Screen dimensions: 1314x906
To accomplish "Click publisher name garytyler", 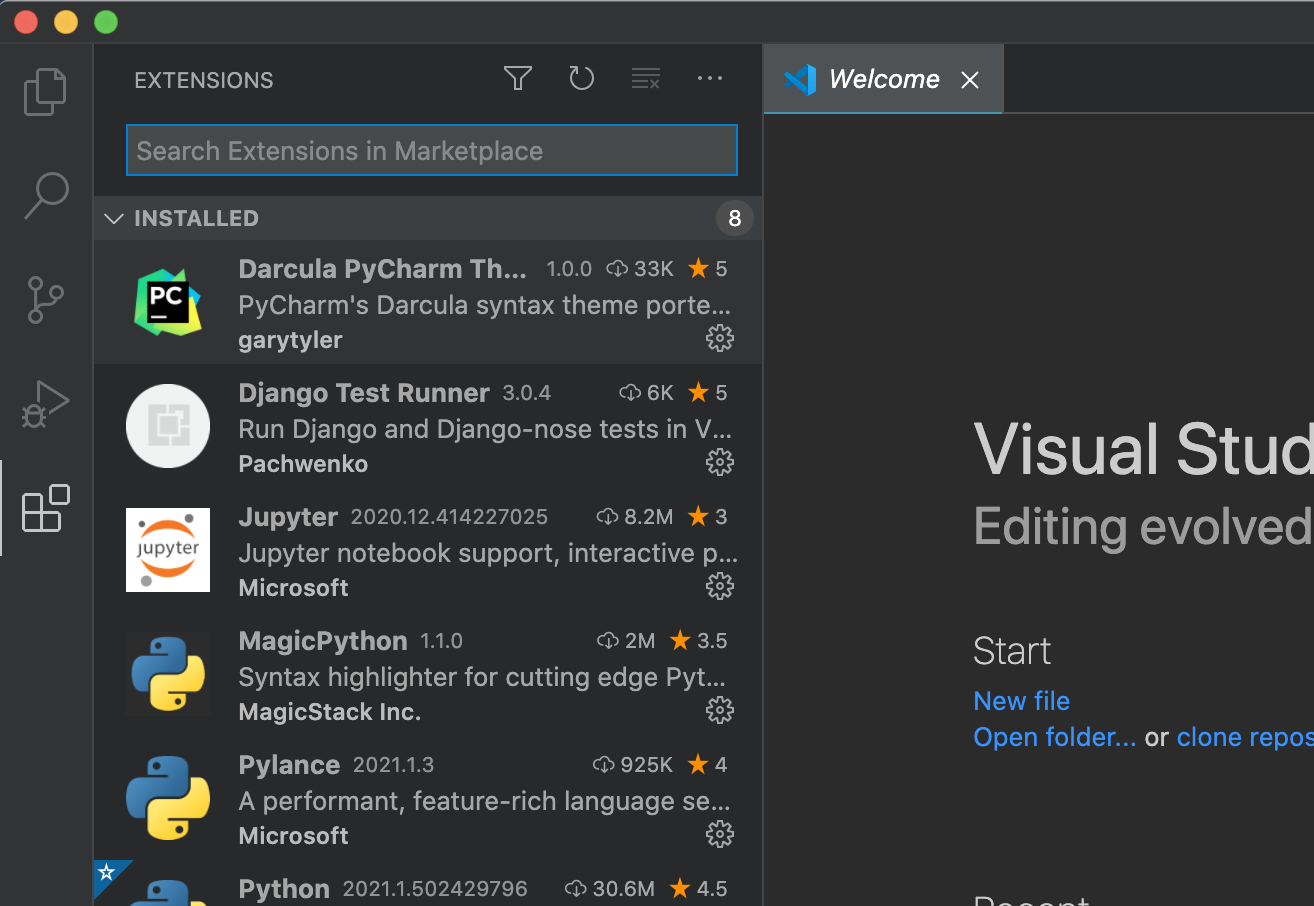I will click(290, 340).
